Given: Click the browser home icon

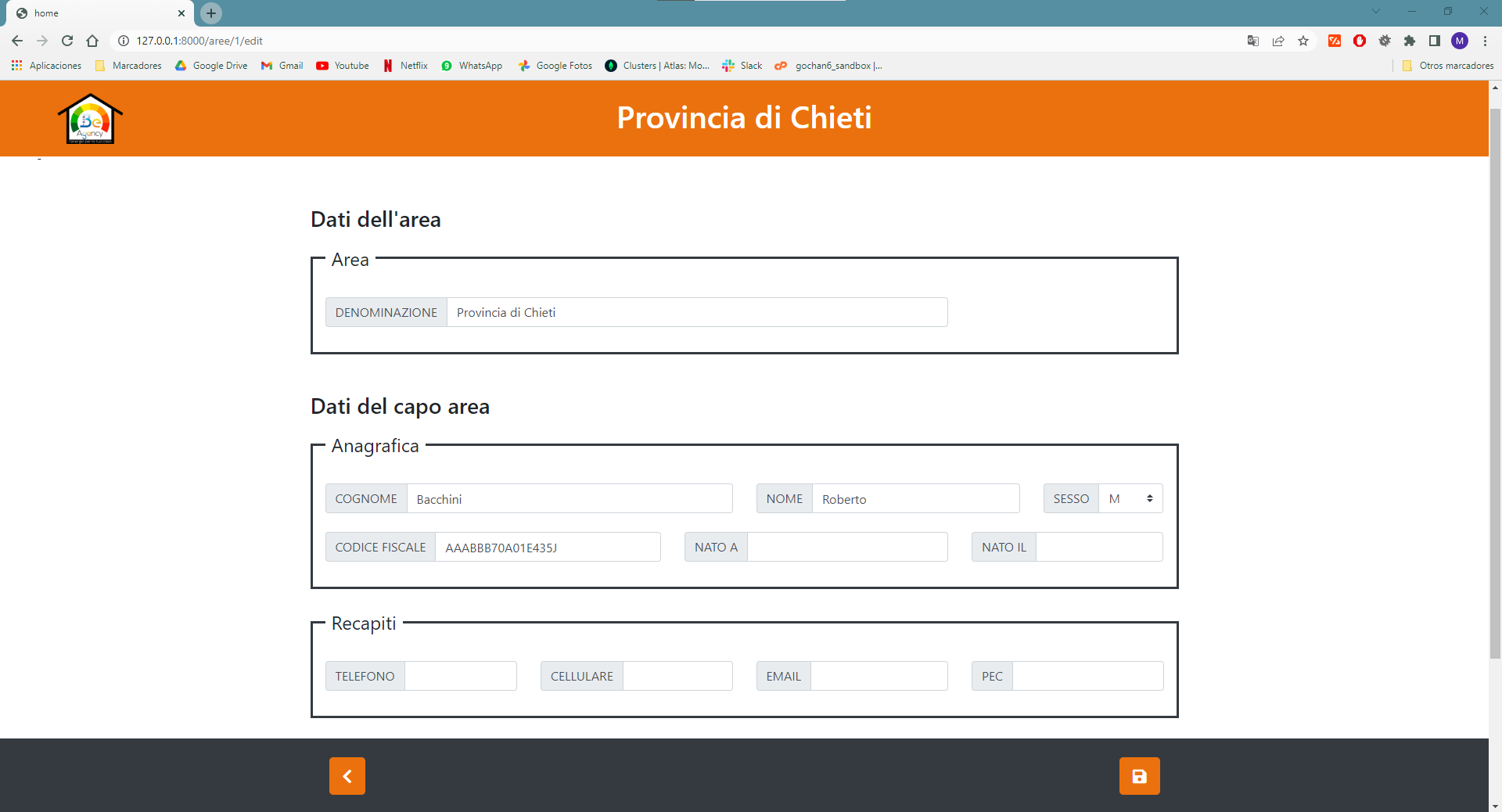Looking at the screenshot, I should [x=92, y=41].
